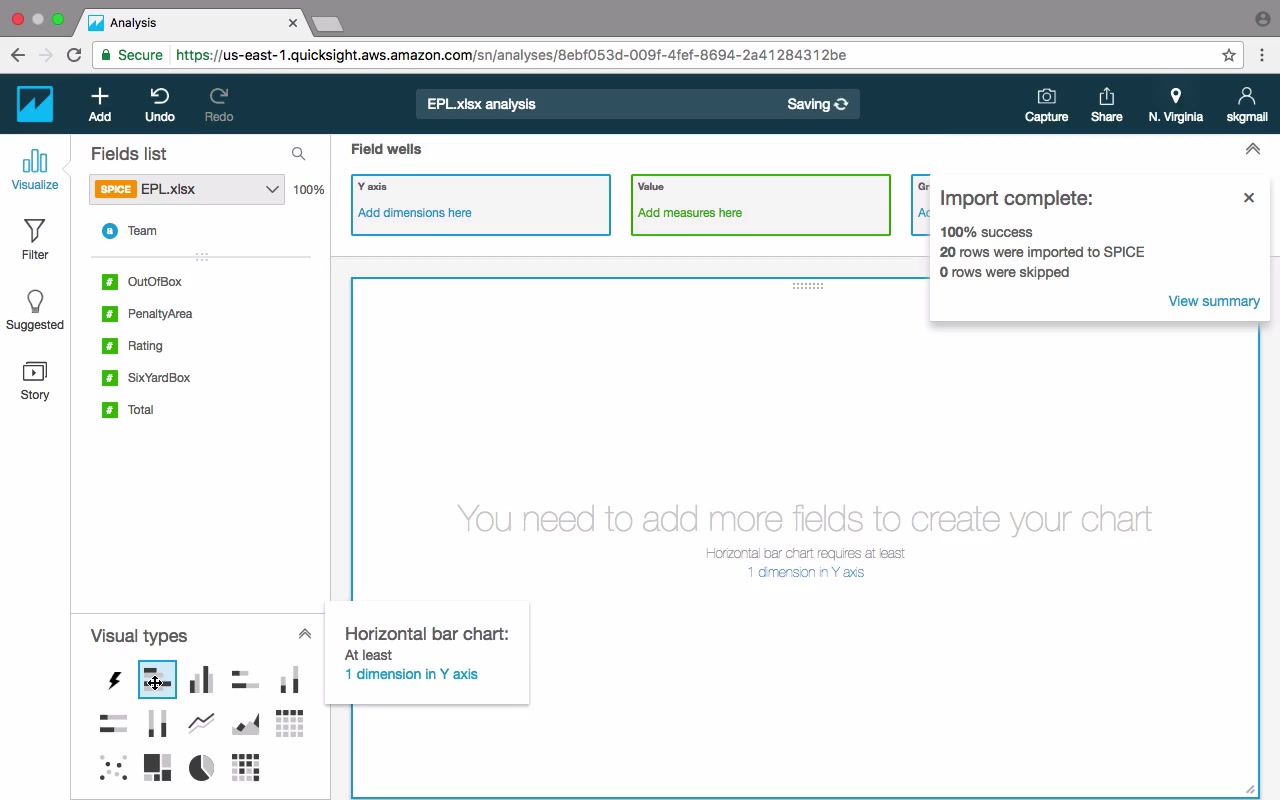Click the visual's top drag handle

pos(807,286)
